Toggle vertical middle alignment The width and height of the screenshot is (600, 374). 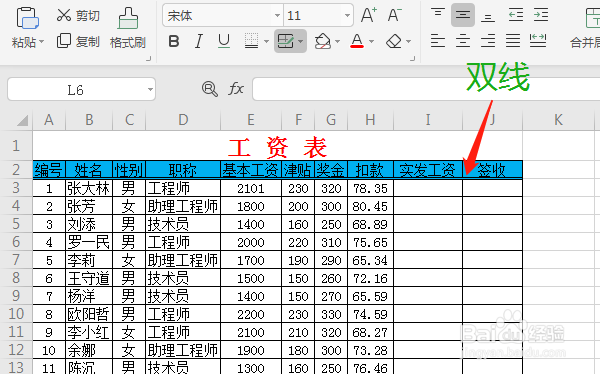click(463, 15)
